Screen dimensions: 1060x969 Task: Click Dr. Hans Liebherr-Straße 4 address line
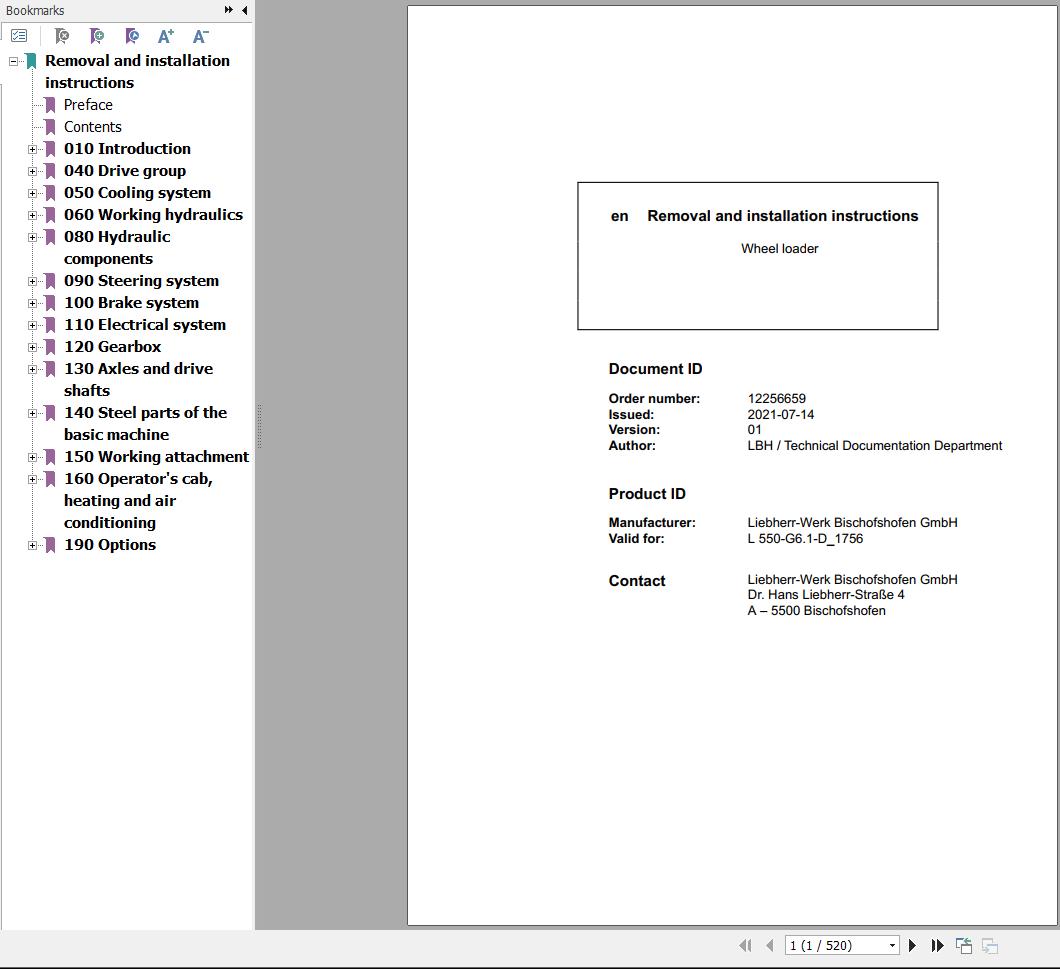825,594
